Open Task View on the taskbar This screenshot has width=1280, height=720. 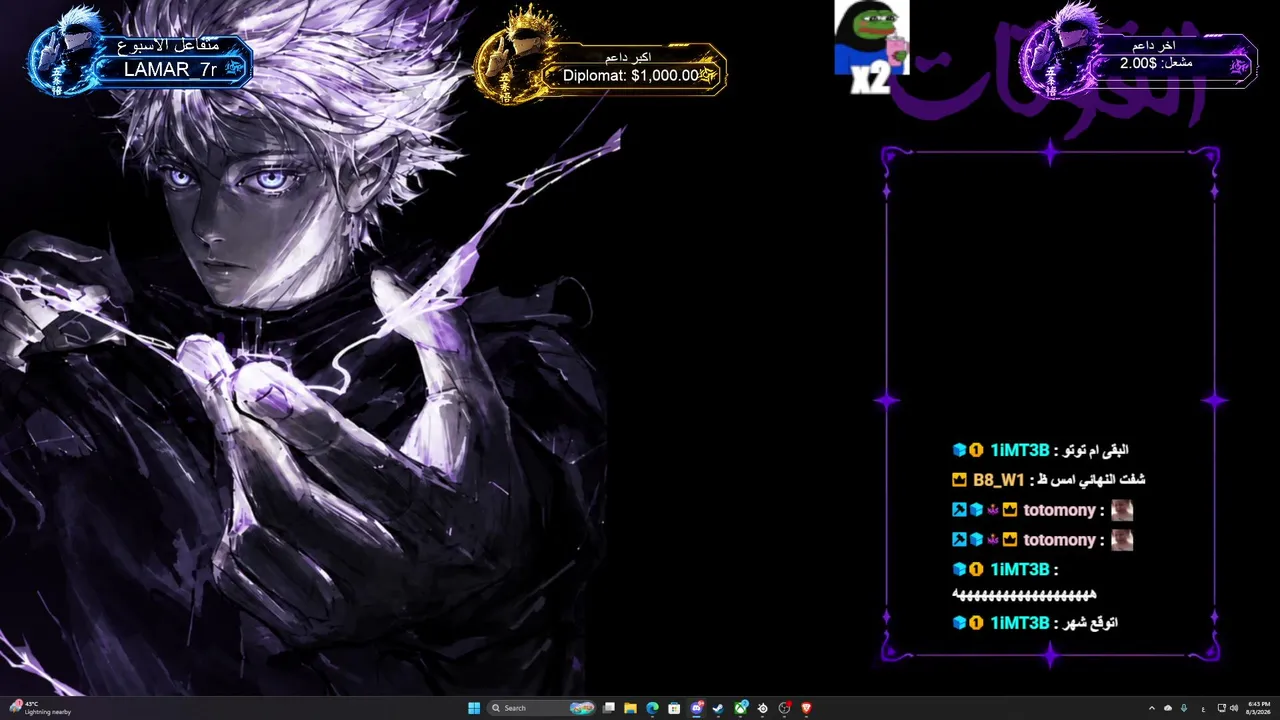pos(608,708)
